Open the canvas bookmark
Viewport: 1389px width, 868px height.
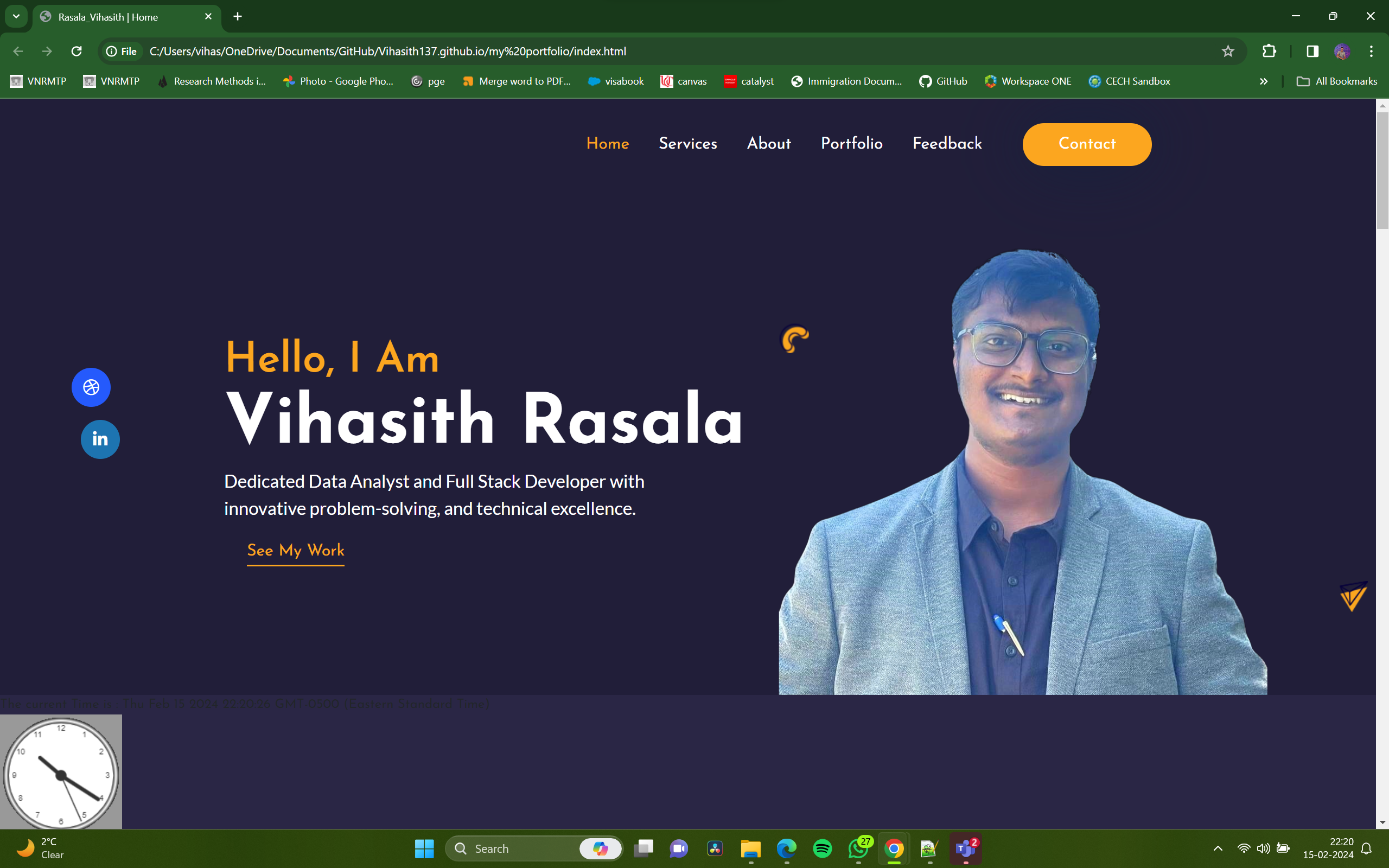click(683, 81)
